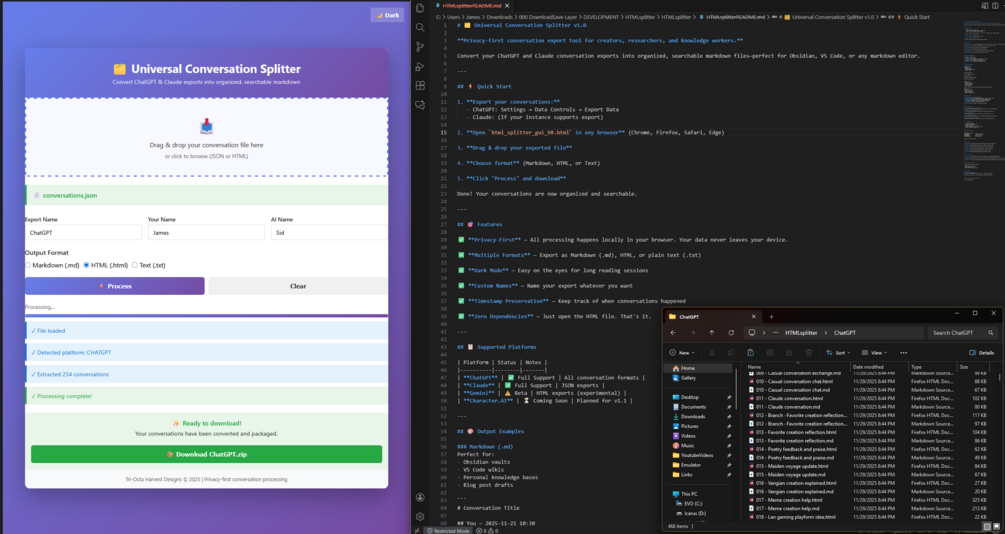Open the Accounts icon in VS Code
The width and height of the screenshot is (1005, 534).
click(x=420, y=497)
